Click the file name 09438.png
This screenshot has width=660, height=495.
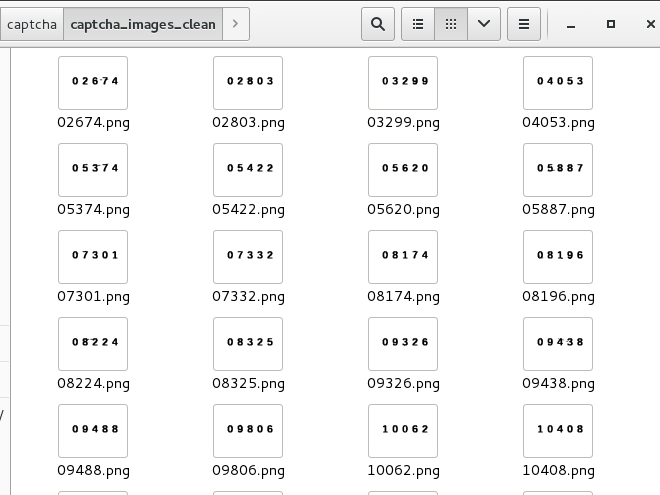[558, 384]
